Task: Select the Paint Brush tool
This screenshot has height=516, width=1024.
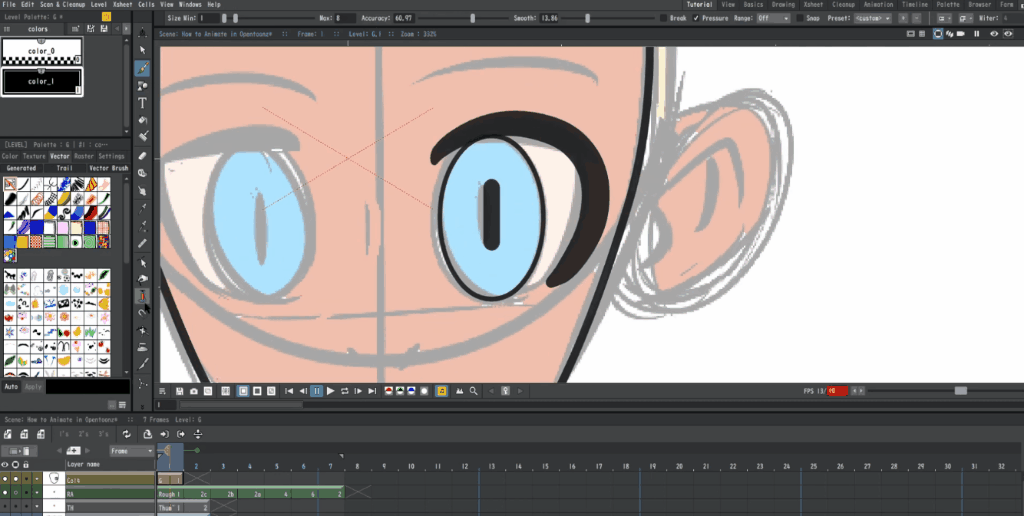Action: coord(142,137)
